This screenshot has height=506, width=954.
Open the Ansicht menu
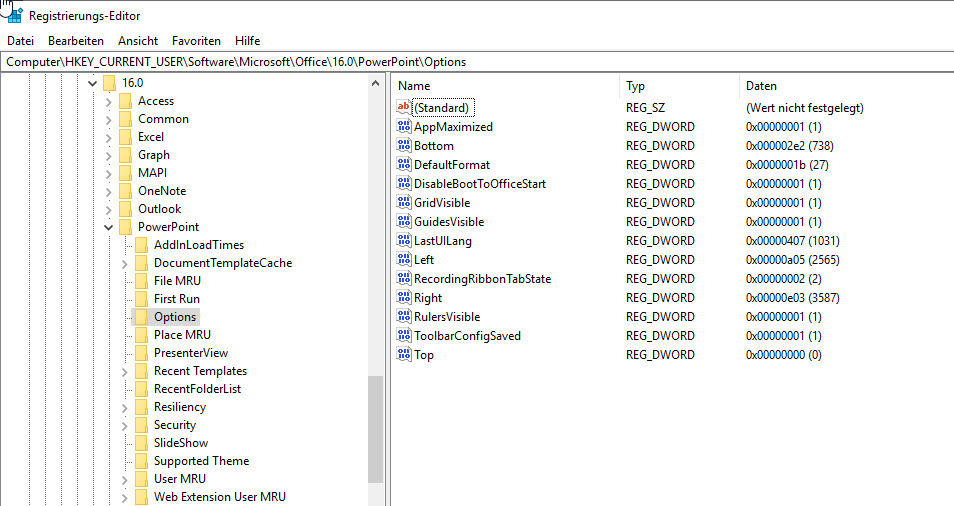click(138, 41)
